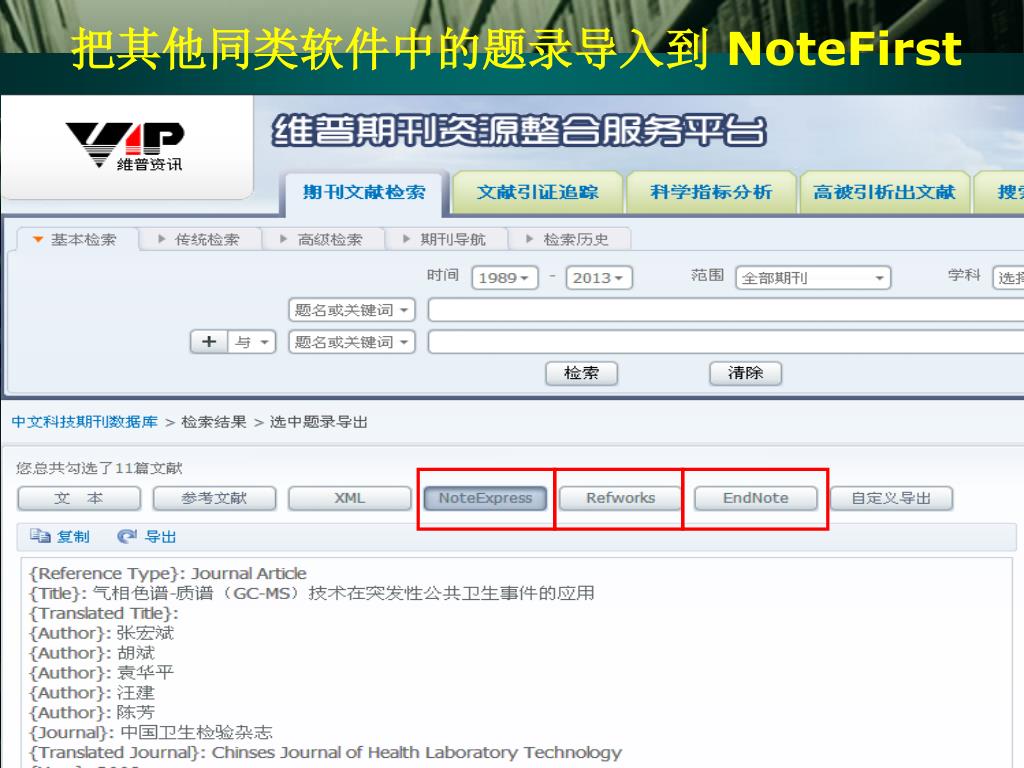Click the {Journal}: 中国卫生检验杂志 line
The width and height of the screenshot is (1024, 768).
click(151, 732)
